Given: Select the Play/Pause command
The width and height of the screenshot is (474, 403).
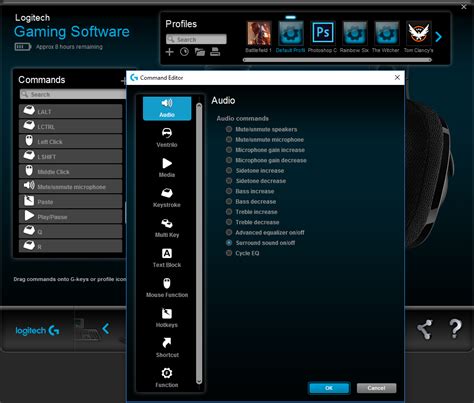Looking at the screenshot, I should pyautogui.click(x=70, y=216).
